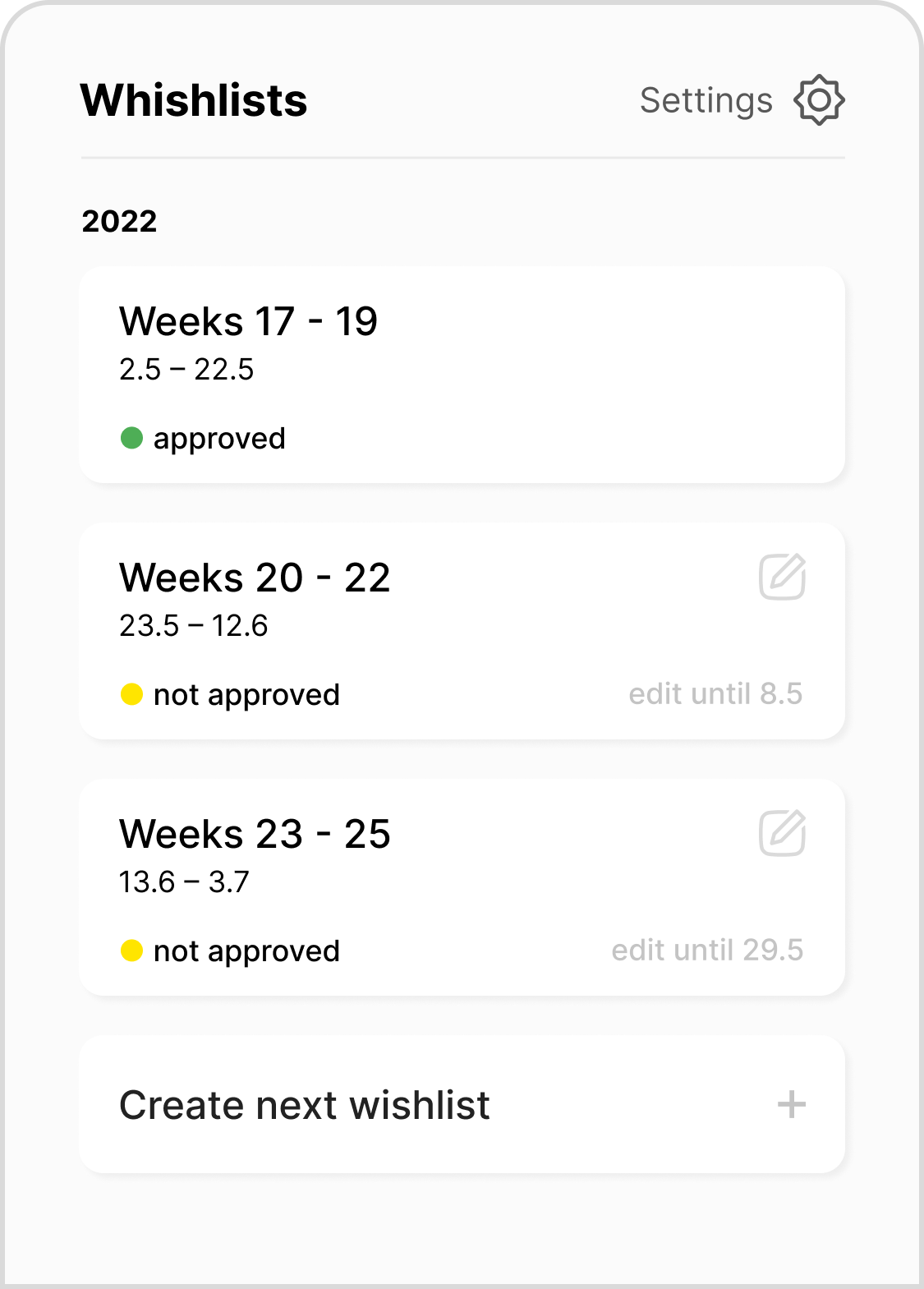Edit the Weeks 20 - 22 wishlist

click(782, 577)
